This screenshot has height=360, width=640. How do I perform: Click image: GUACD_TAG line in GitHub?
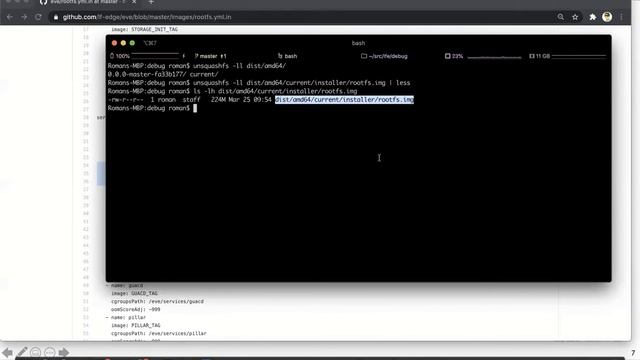tap(134, 293)
